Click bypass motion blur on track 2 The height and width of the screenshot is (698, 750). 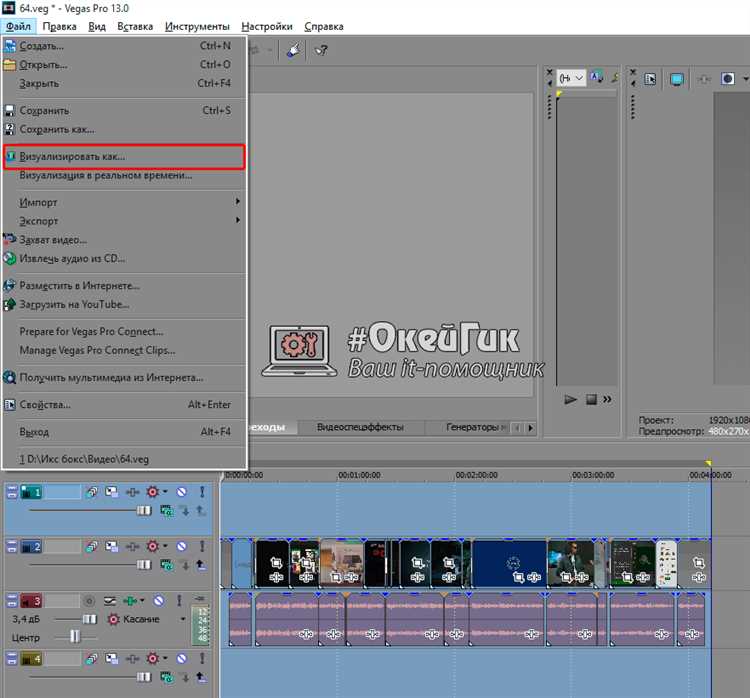point(92,546)
